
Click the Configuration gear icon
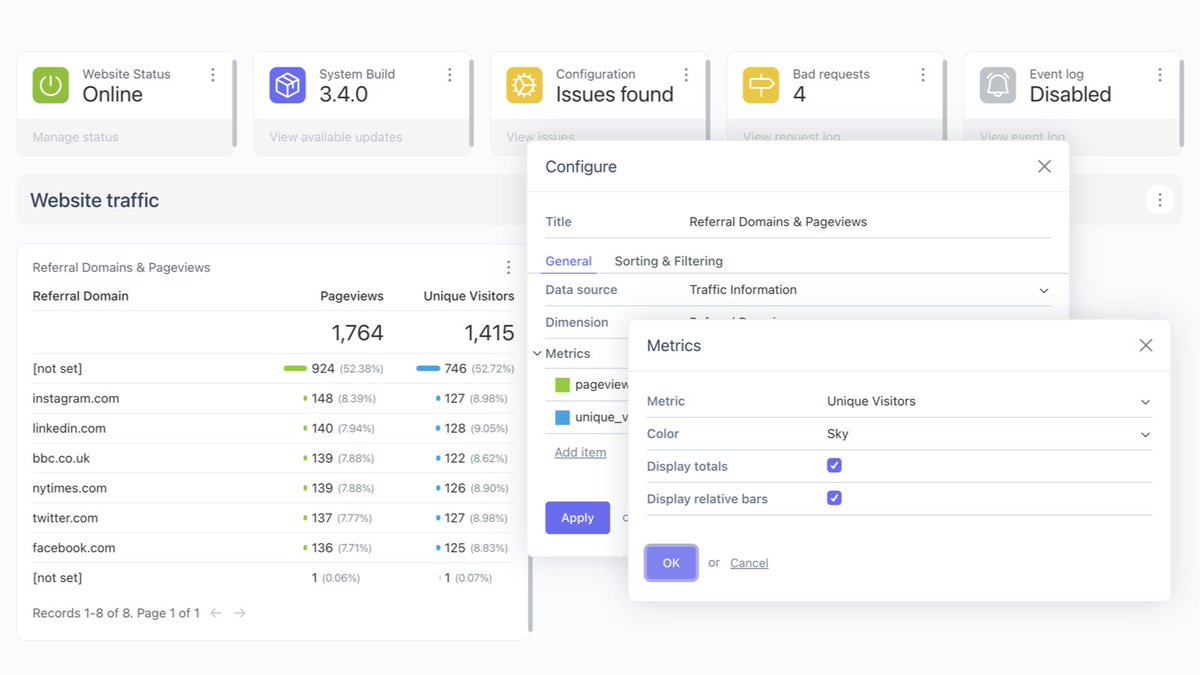[524, 85]
